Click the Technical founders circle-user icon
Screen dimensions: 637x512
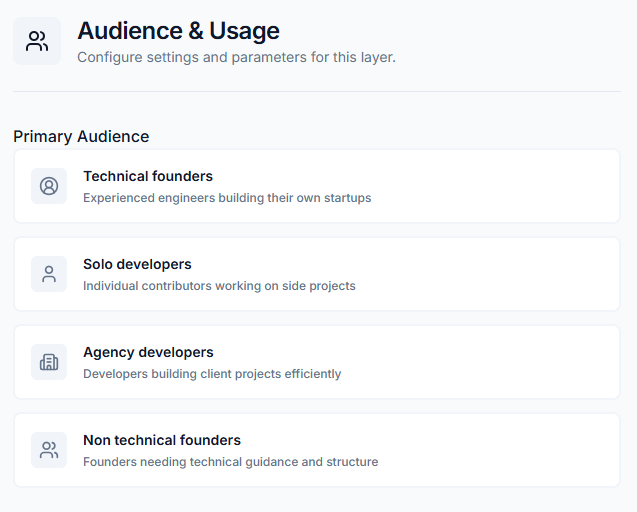click(49, 186)
